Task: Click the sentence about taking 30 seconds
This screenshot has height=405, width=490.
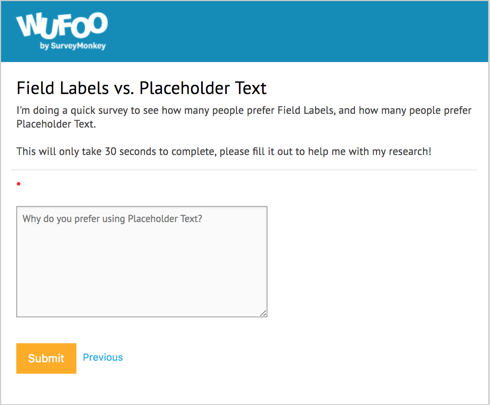Action: coord(224,151)
